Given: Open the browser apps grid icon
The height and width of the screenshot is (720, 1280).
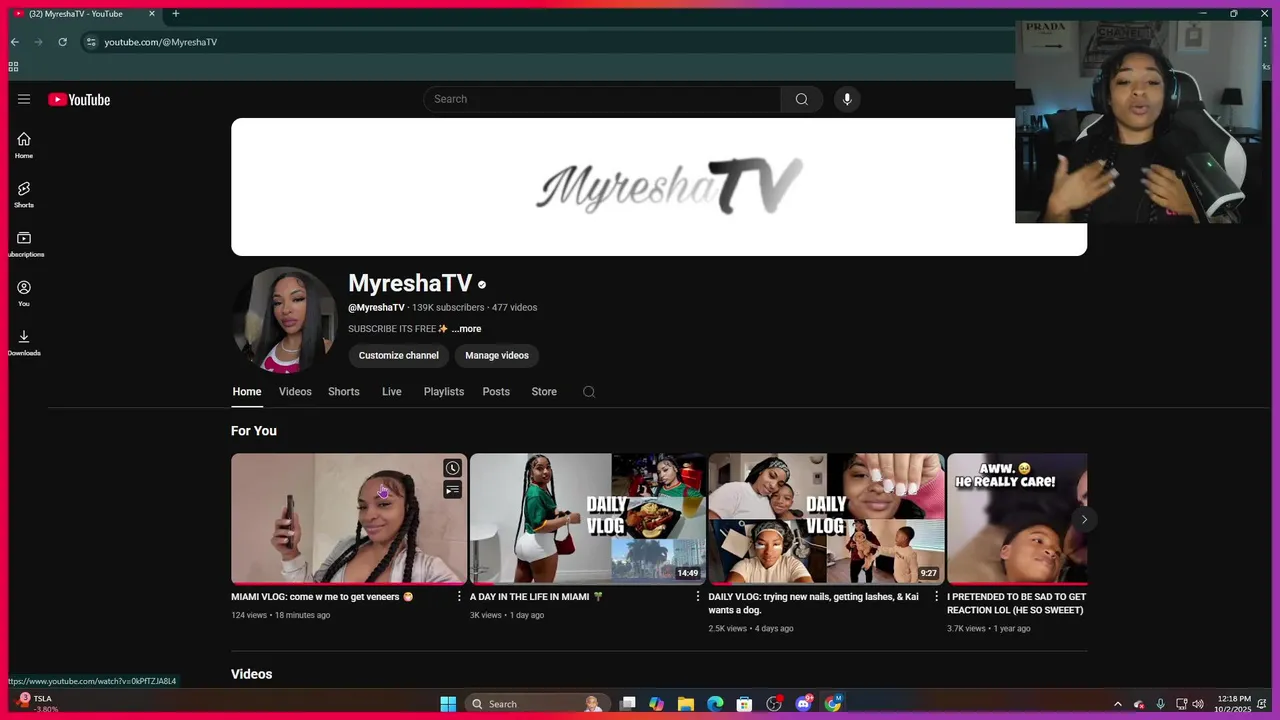Looking at the screenshot, I should pyautogui.click(x=13, y=67).
